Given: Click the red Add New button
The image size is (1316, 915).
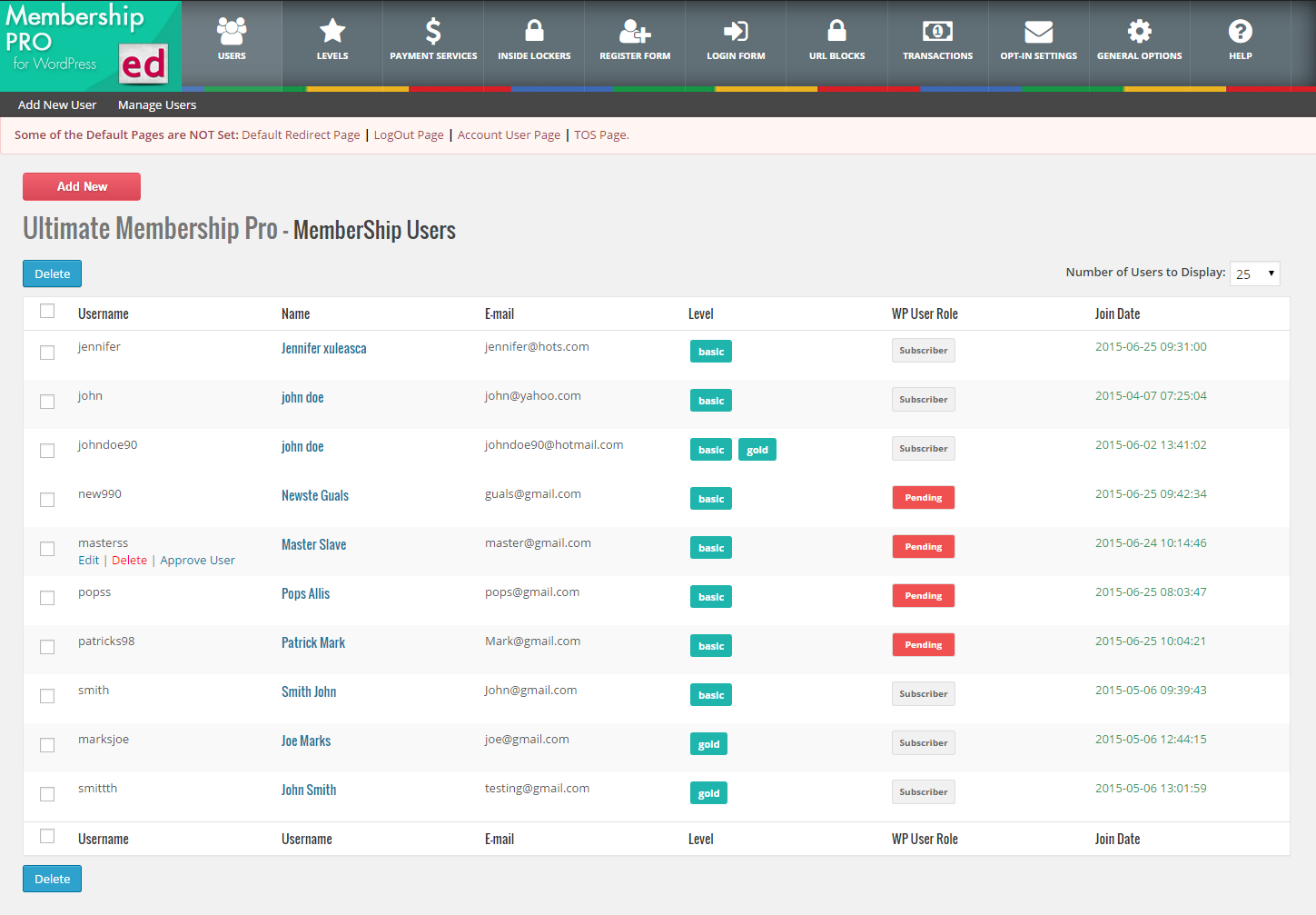Looking at the screenshot, I should tap(82, 186).
